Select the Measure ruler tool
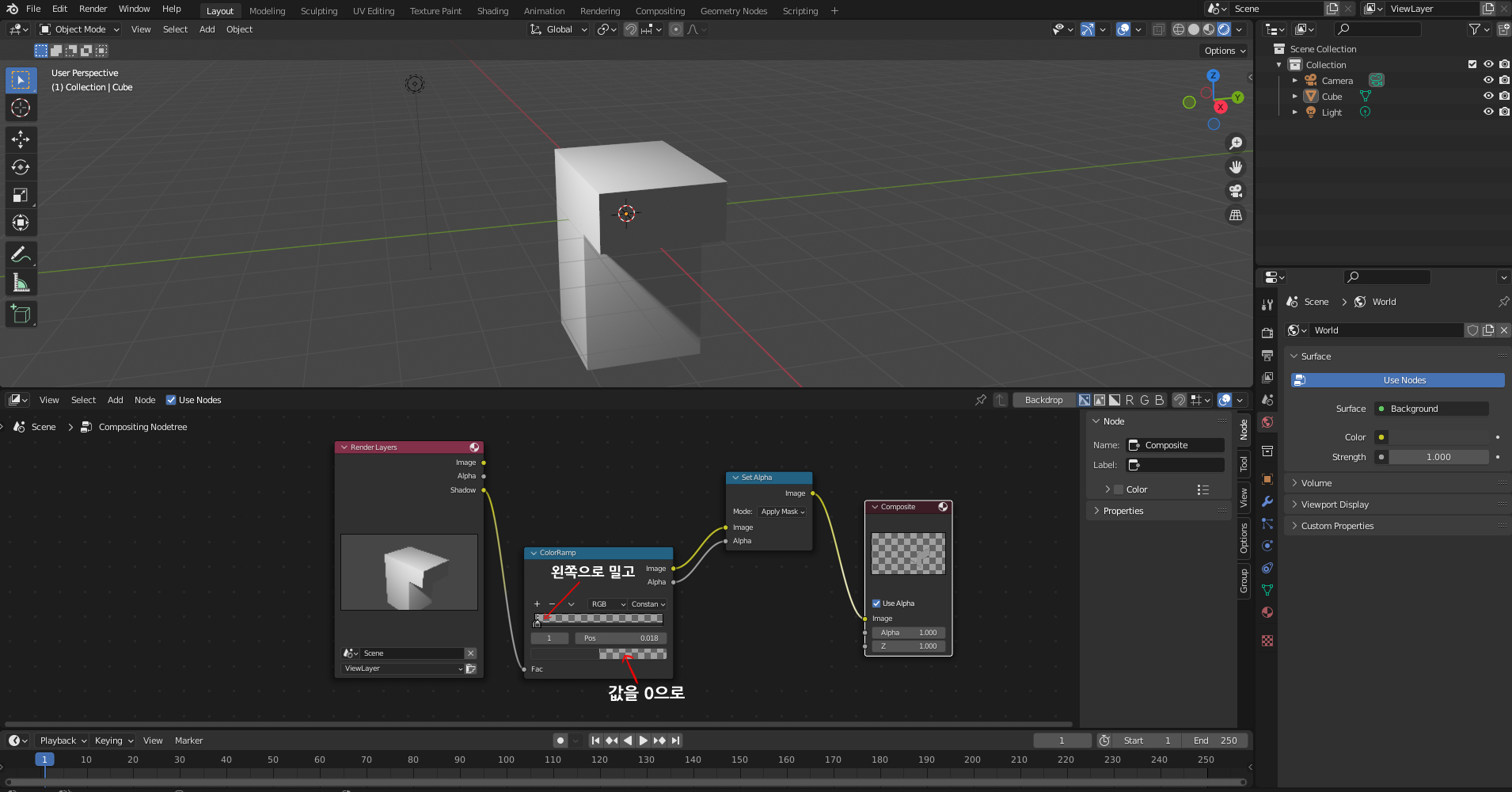Image resolution: width=1512 pixels, height=792 pixels. click(x=21, y=283)
